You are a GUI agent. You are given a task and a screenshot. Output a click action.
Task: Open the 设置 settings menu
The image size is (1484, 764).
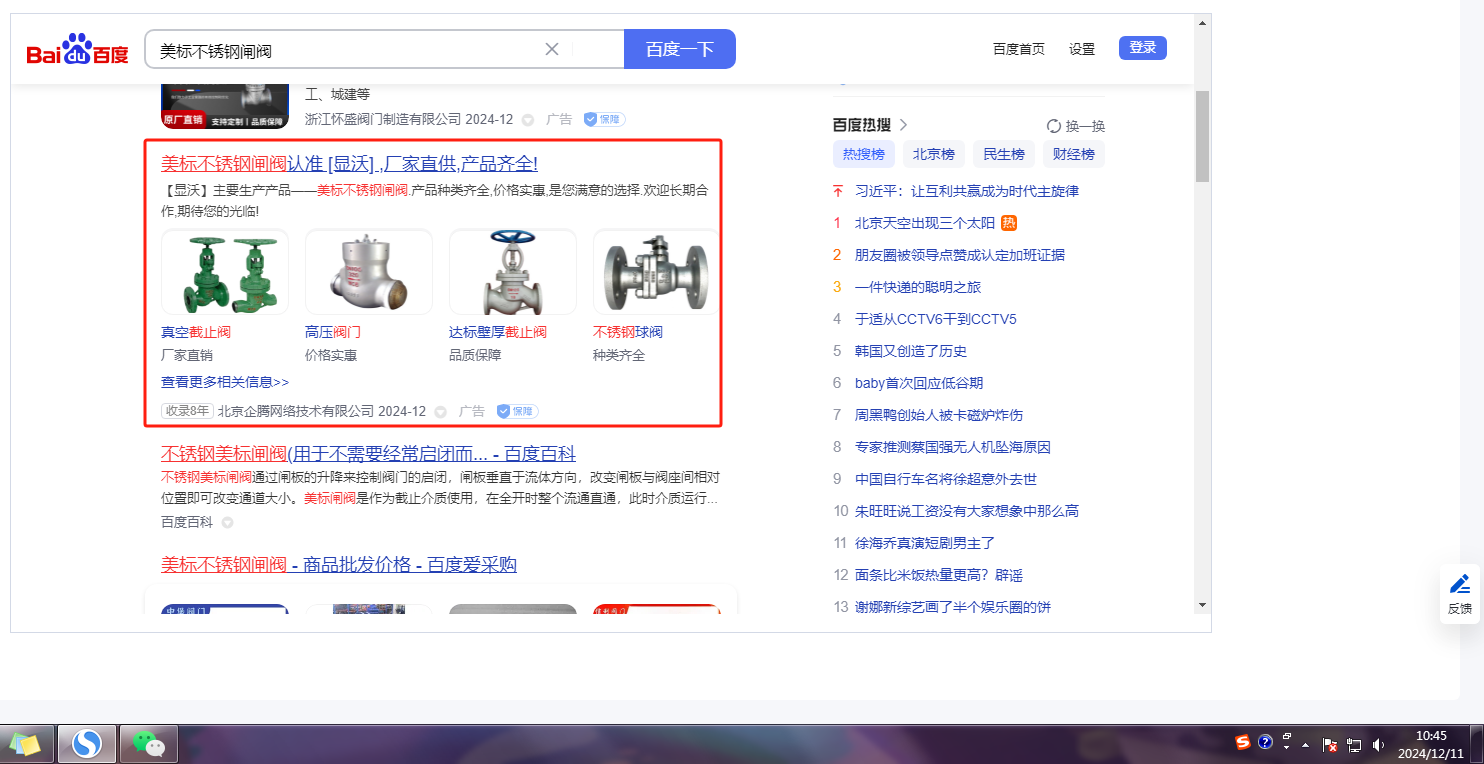click(x=1082, y=49)
